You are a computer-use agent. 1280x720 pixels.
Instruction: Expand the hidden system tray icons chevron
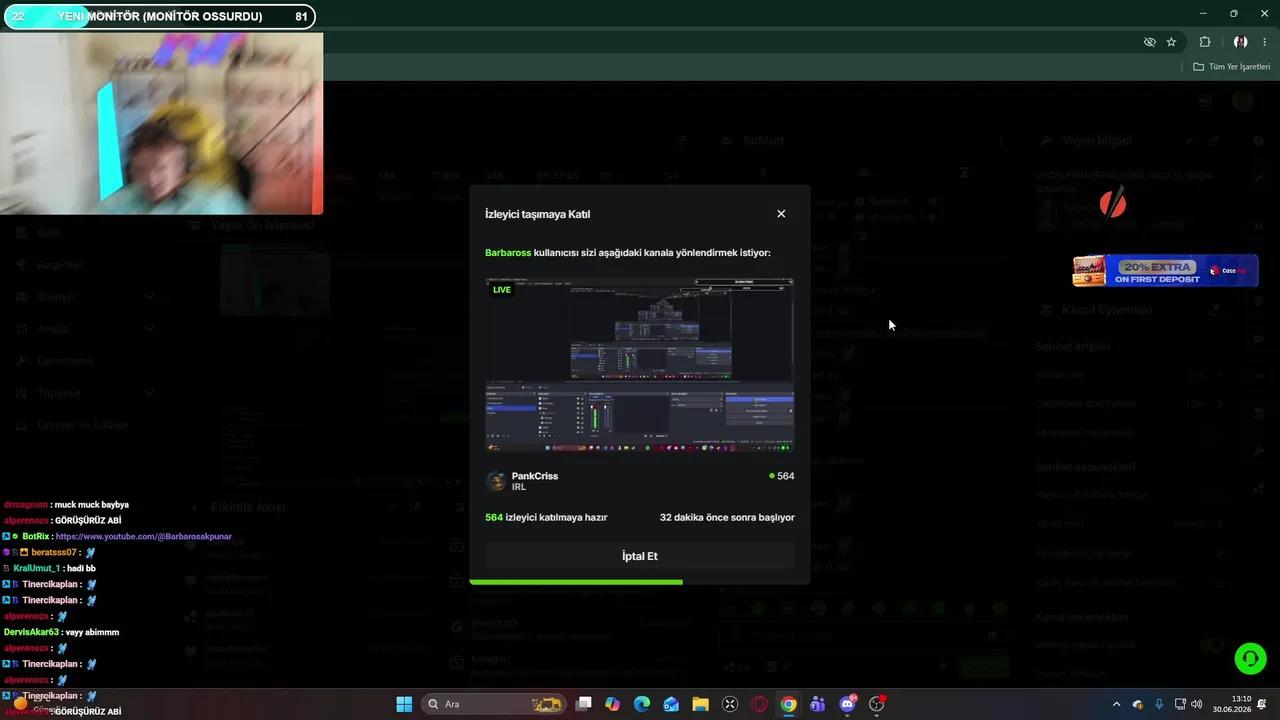tap(1116, 704)
